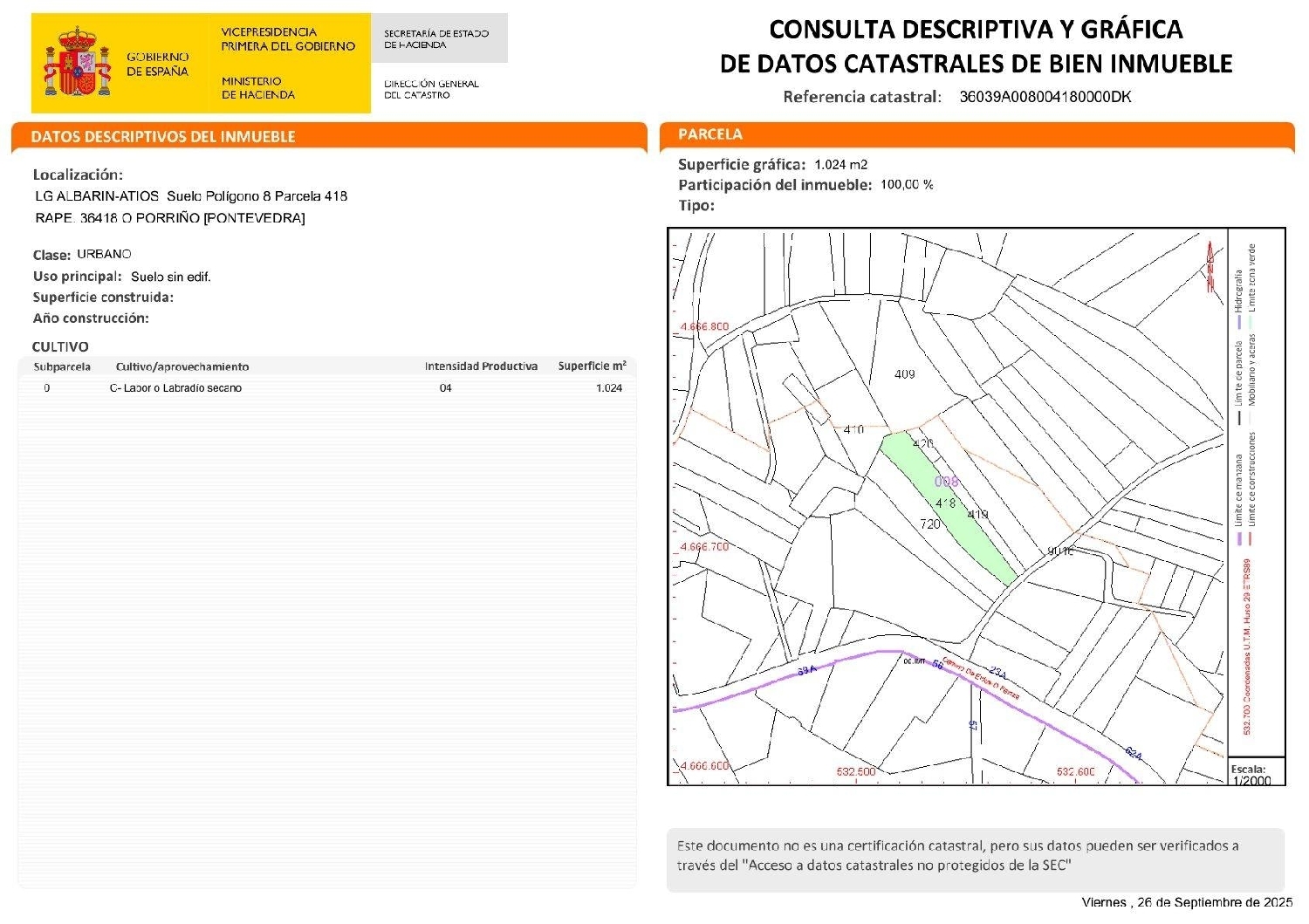The image size is (1309, 924).
Task: Click the Ministerio de Hacienda label
Action: (258, 88)
